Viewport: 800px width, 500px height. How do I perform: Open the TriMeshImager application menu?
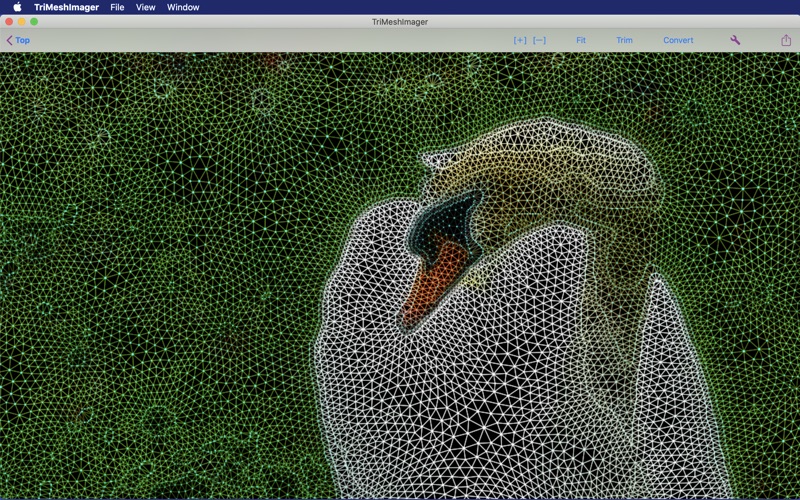point(66,7)
